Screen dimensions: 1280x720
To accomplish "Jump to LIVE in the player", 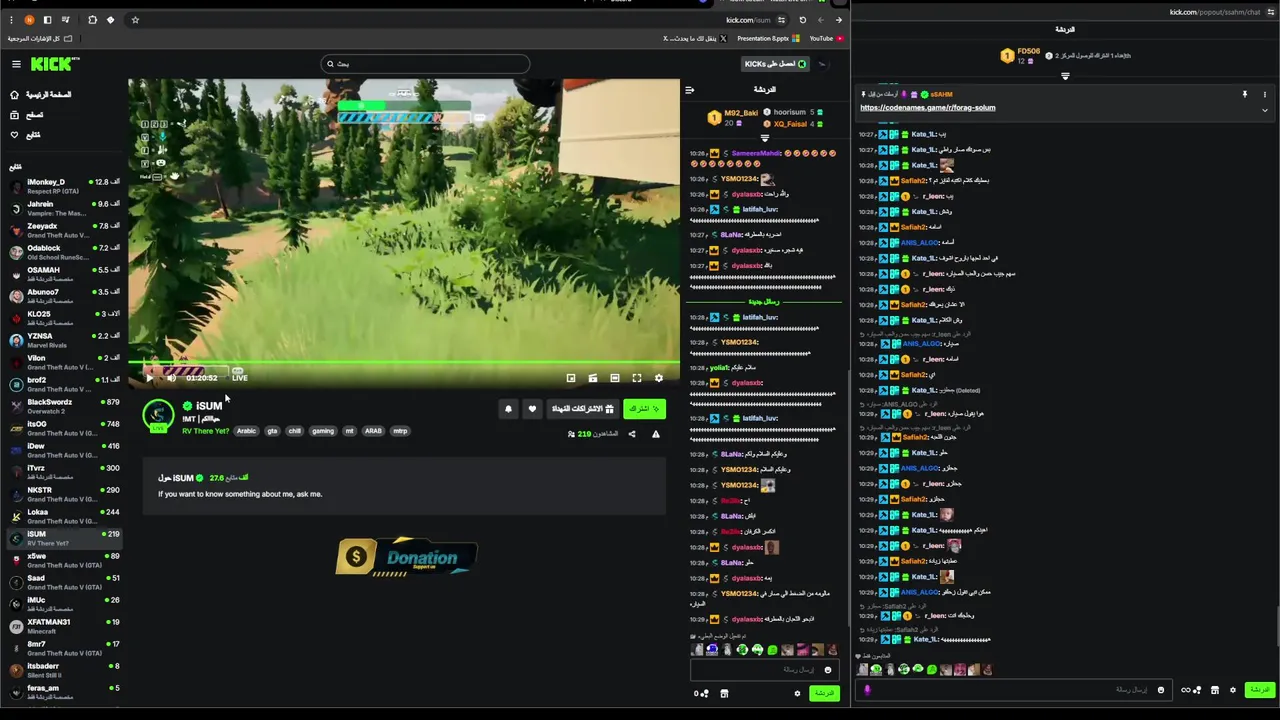I will click(240, 378).
